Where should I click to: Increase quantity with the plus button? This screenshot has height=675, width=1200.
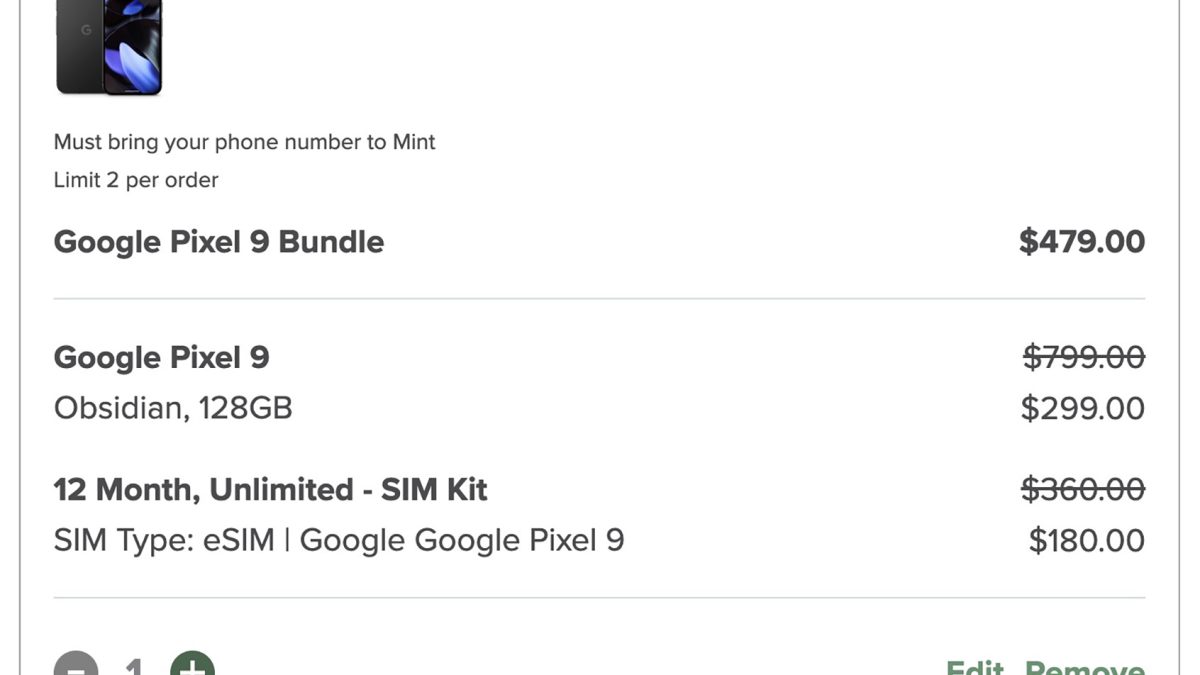click(192, 666)
